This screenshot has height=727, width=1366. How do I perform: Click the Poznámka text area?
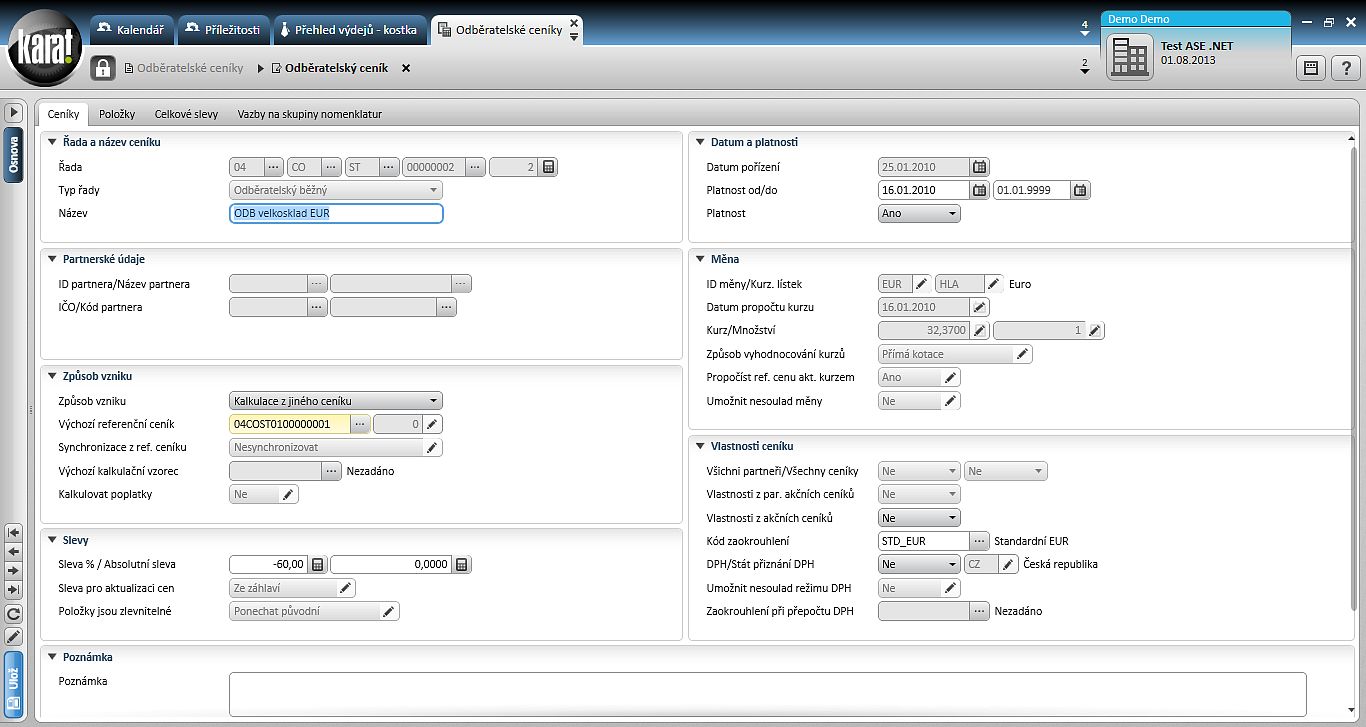[767, 694]
